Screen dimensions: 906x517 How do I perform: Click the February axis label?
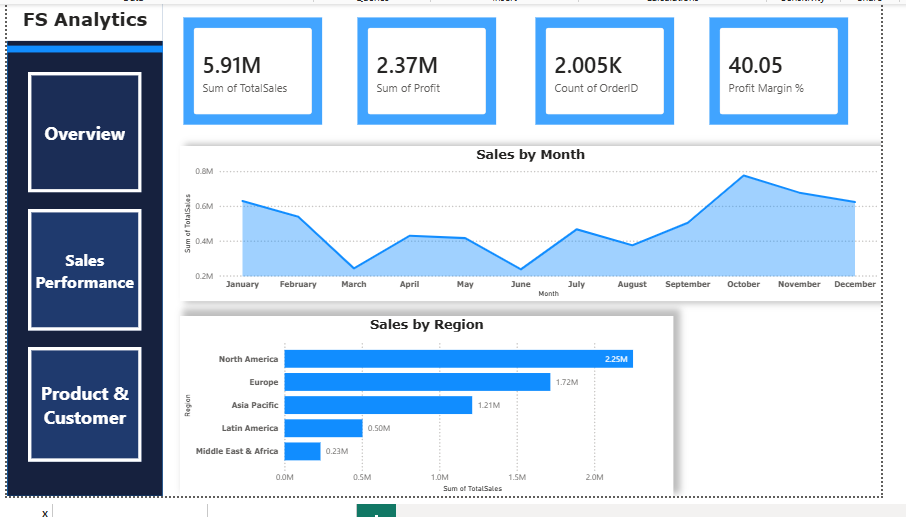298,284
